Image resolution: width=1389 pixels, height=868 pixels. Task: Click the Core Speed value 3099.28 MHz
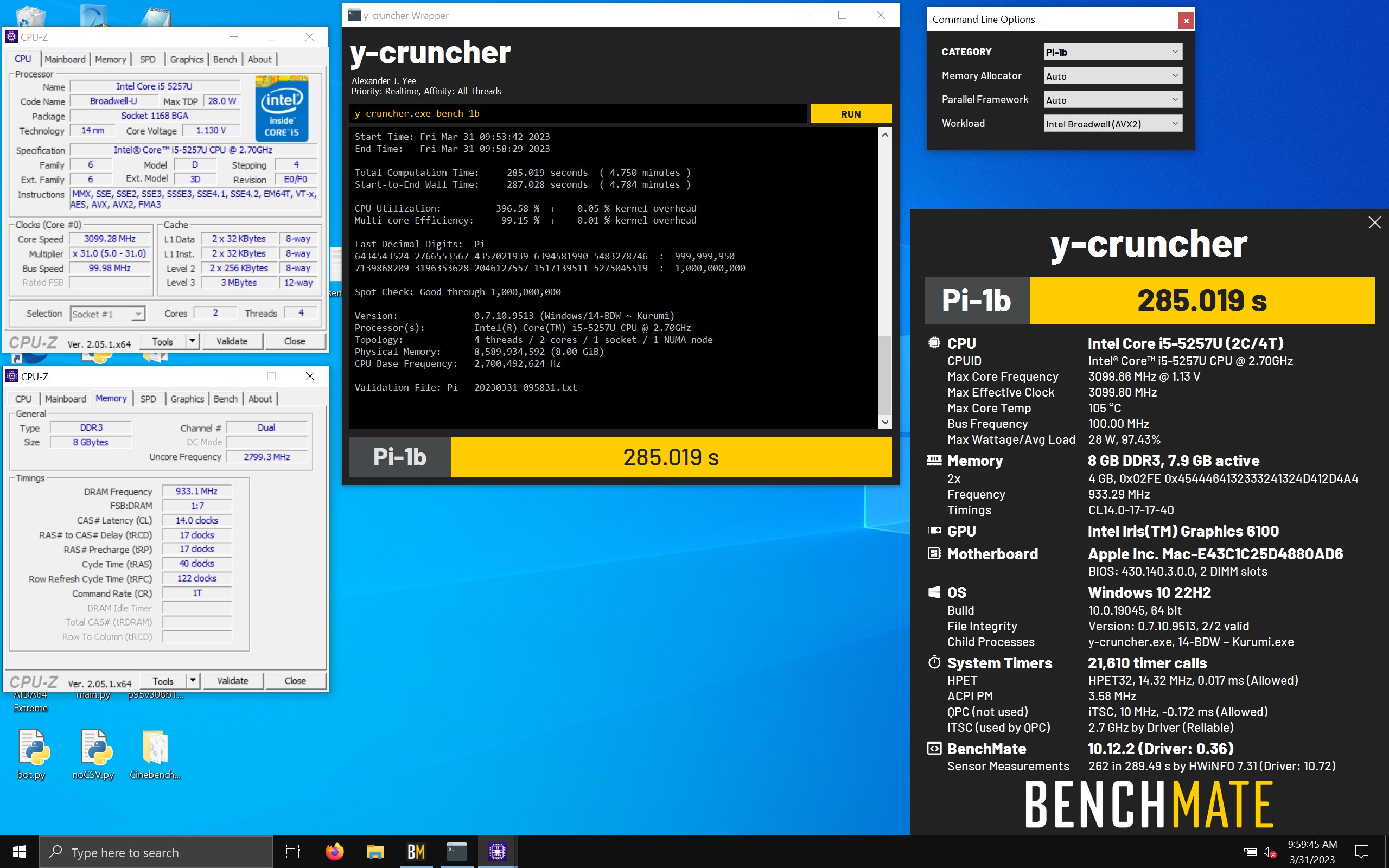(x=110, y=239)
